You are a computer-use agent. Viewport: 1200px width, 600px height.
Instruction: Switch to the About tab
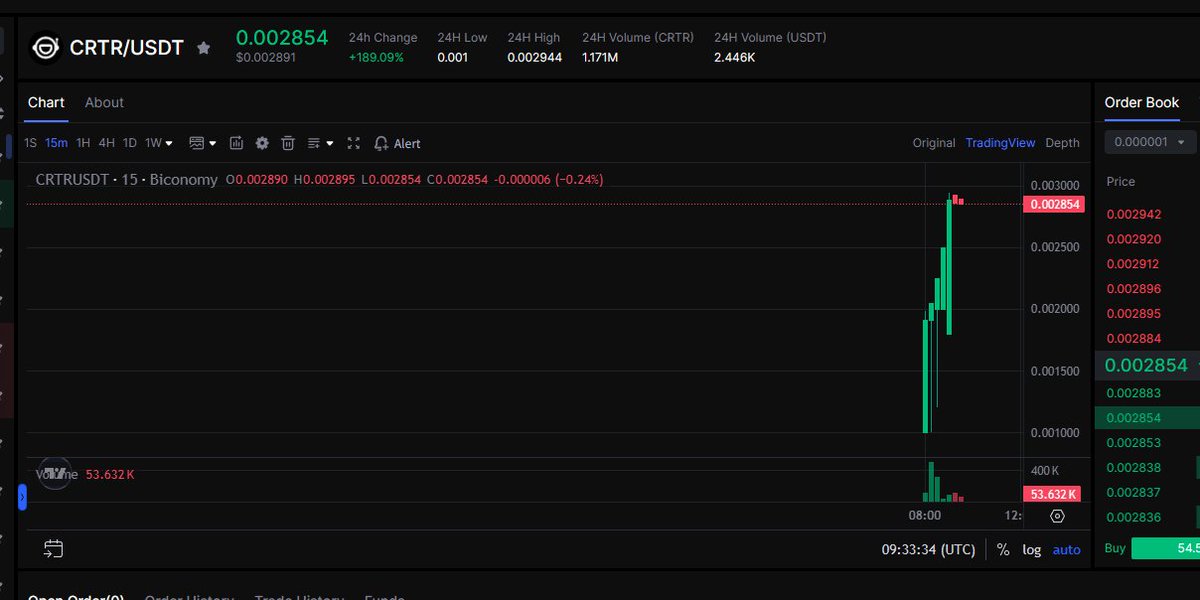[x=104, y=102]
